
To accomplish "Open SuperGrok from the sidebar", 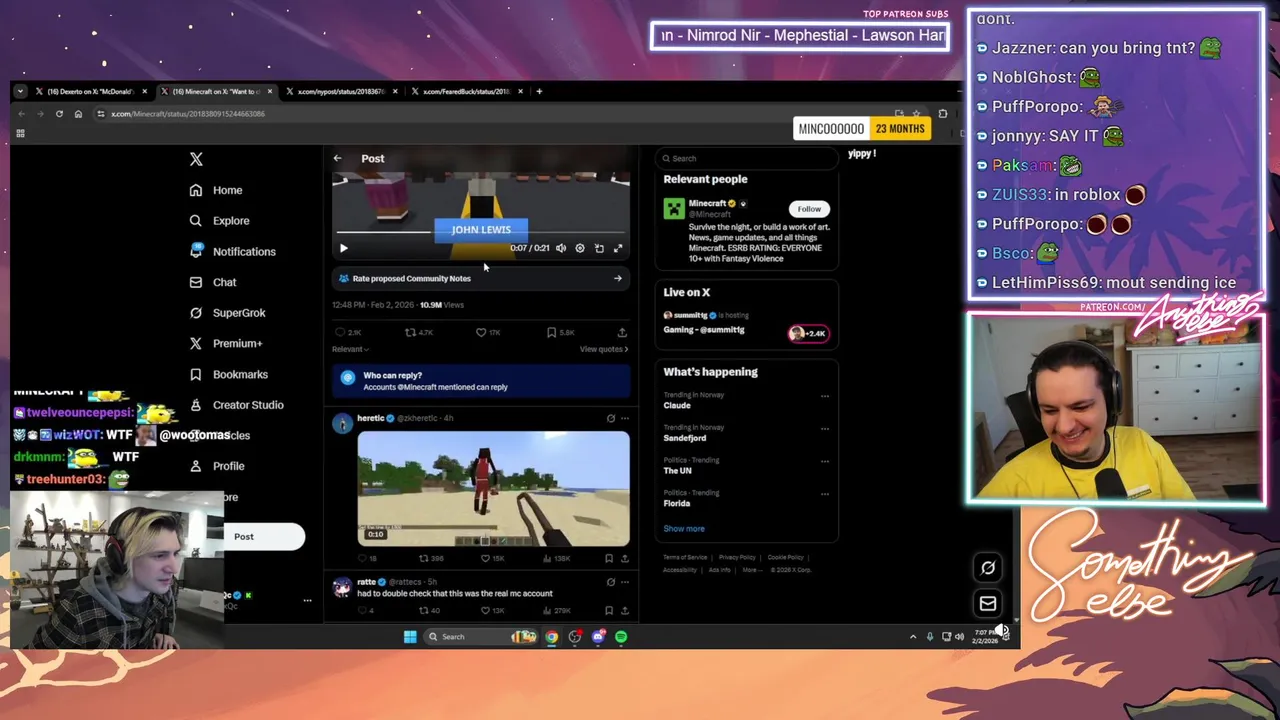I will coord(228,313).
